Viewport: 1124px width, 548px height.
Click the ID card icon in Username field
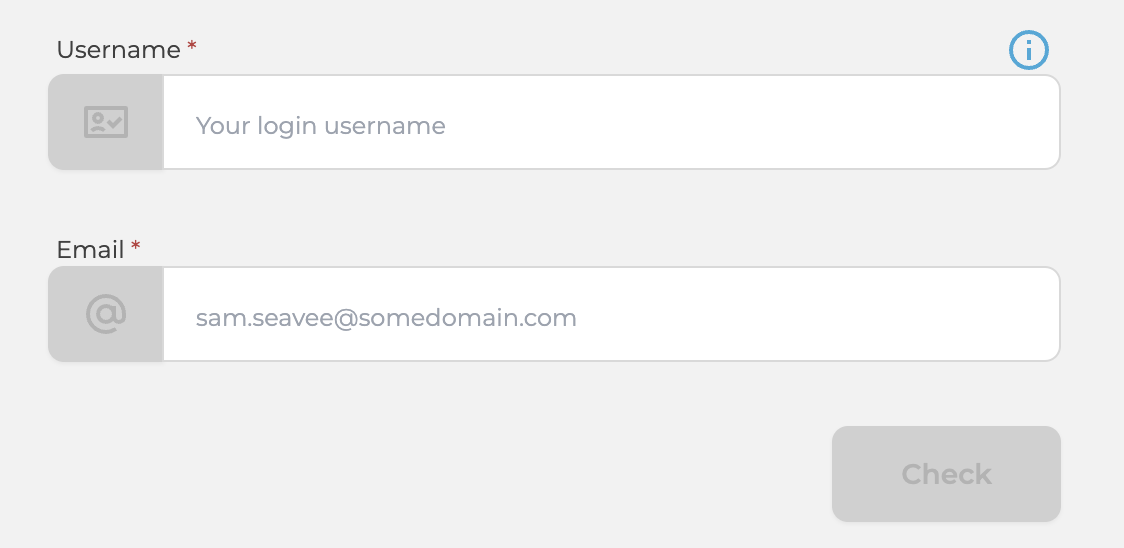[106, 122]
